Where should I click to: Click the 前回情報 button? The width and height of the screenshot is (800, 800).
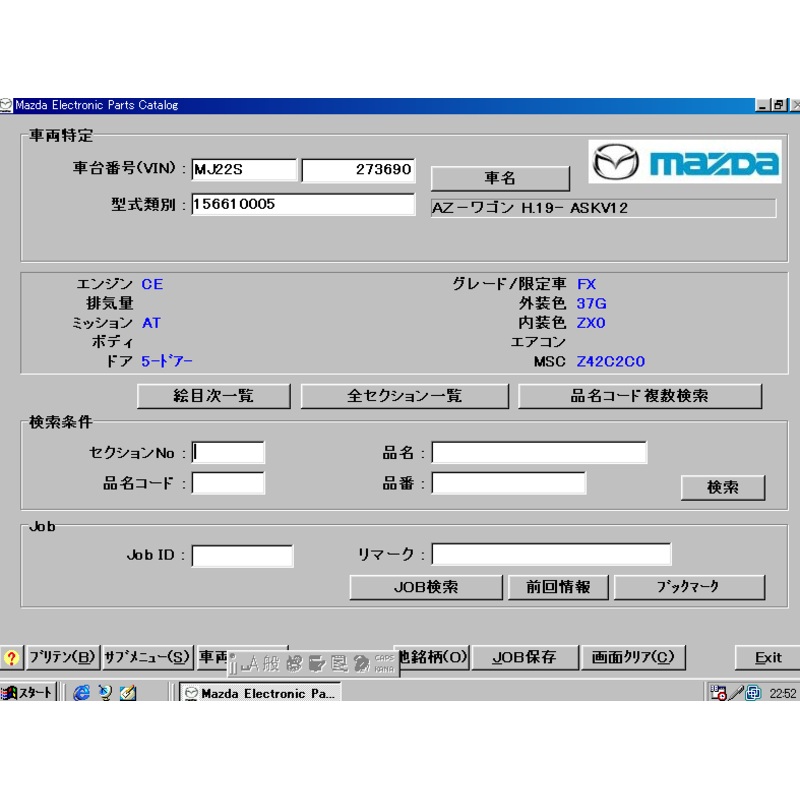click(x=558, y=587)
